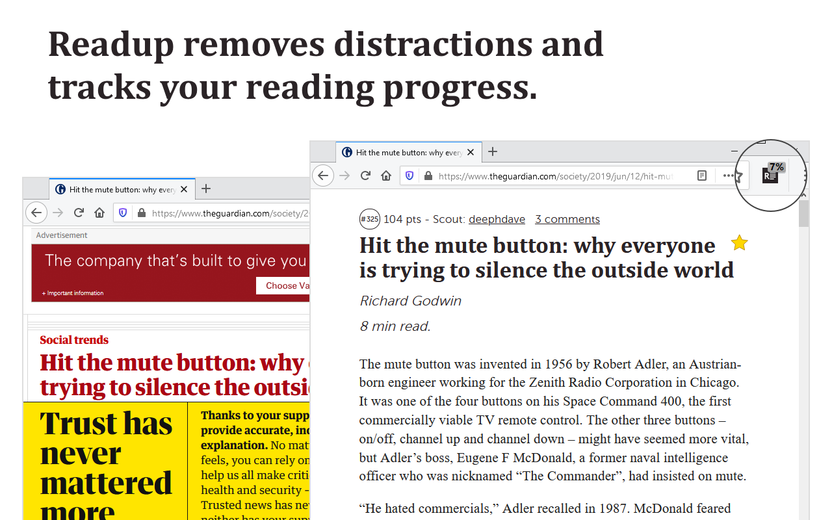Click back arrow in right browser window
This screenshot has width=832, height=520.
tap(323, 176)
